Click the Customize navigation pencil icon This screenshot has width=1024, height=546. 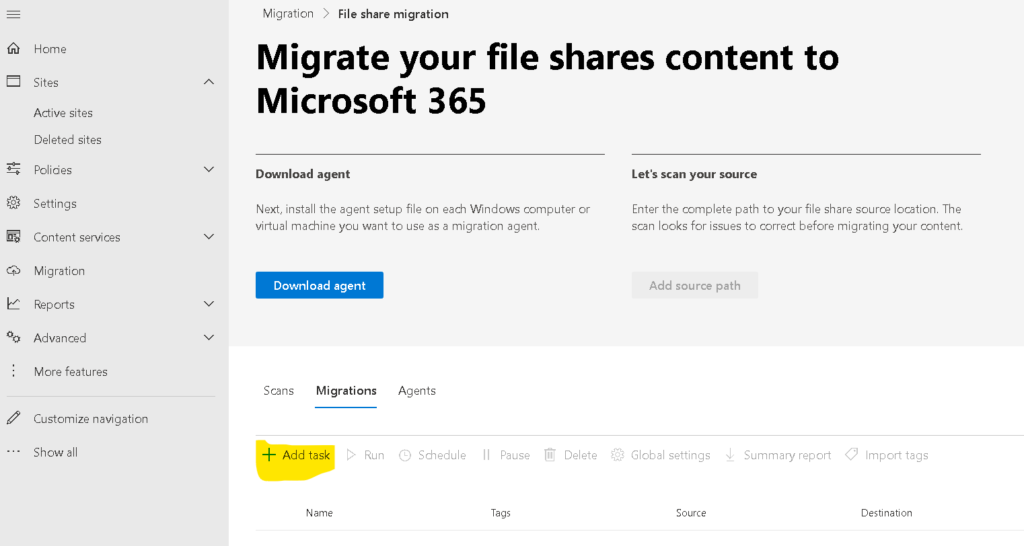click(x=13, y=418)
